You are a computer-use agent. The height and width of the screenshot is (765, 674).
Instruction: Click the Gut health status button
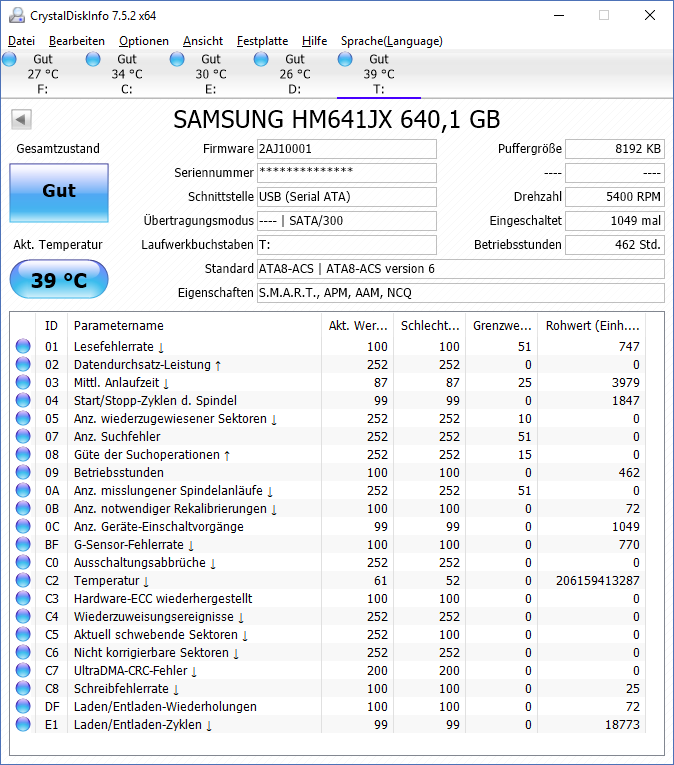pos(59,193)
